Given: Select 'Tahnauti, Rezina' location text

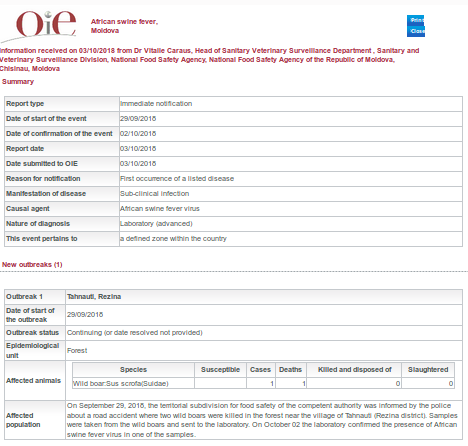Looking at the screenshot, I should (x=94, y=297).
